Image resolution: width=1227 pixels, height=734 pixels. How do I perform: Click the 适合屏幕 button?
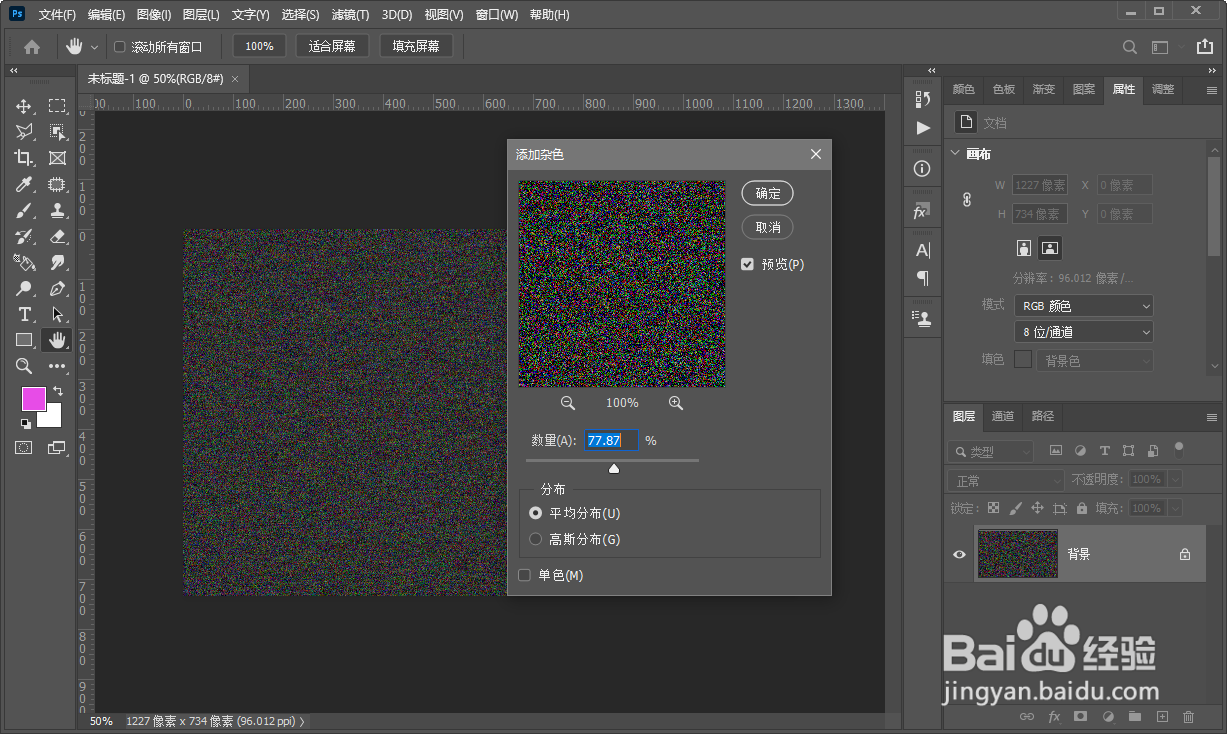click(332, 46)
